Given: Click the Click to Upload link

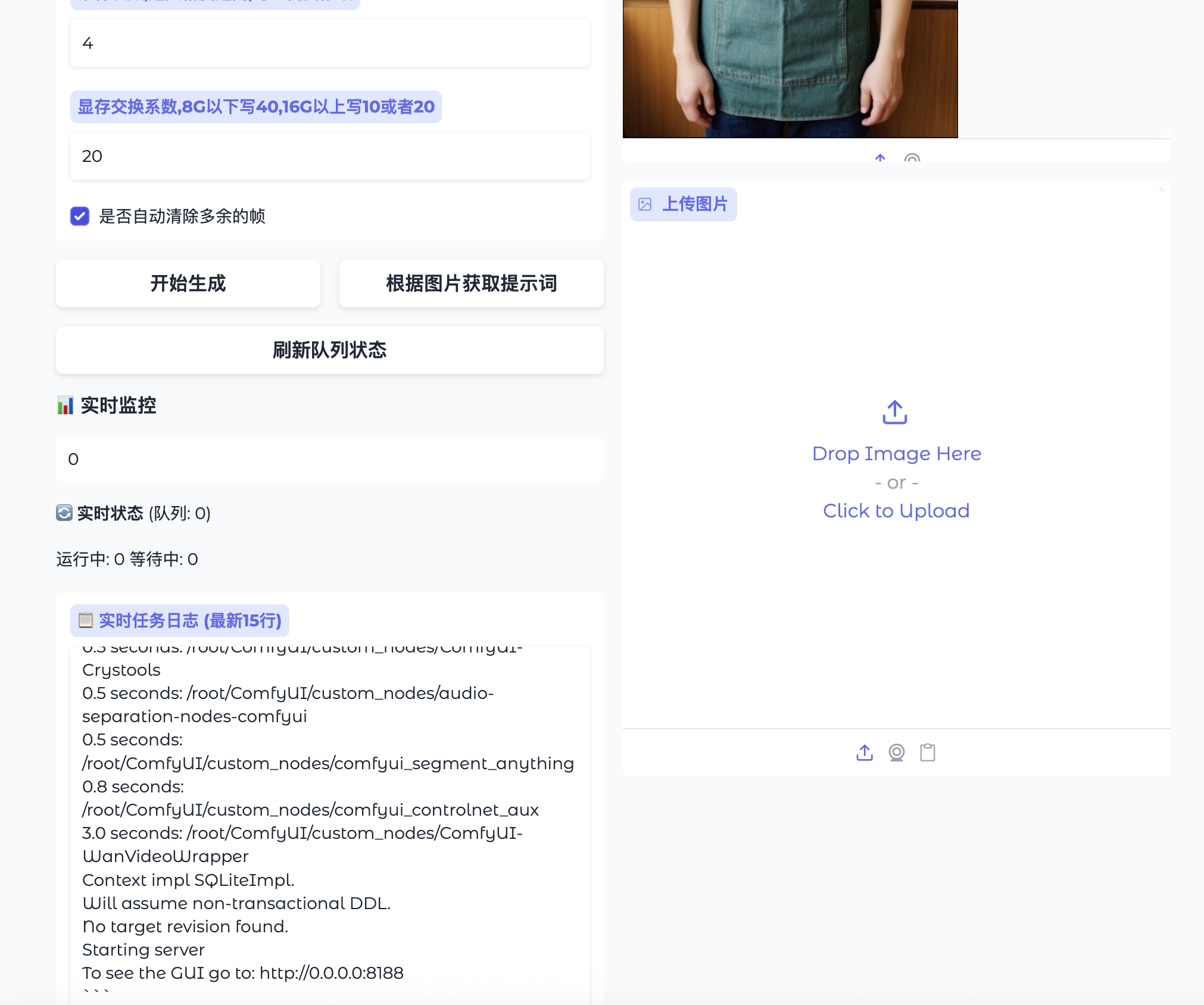Looking at the screenshot, I should 896,511.
